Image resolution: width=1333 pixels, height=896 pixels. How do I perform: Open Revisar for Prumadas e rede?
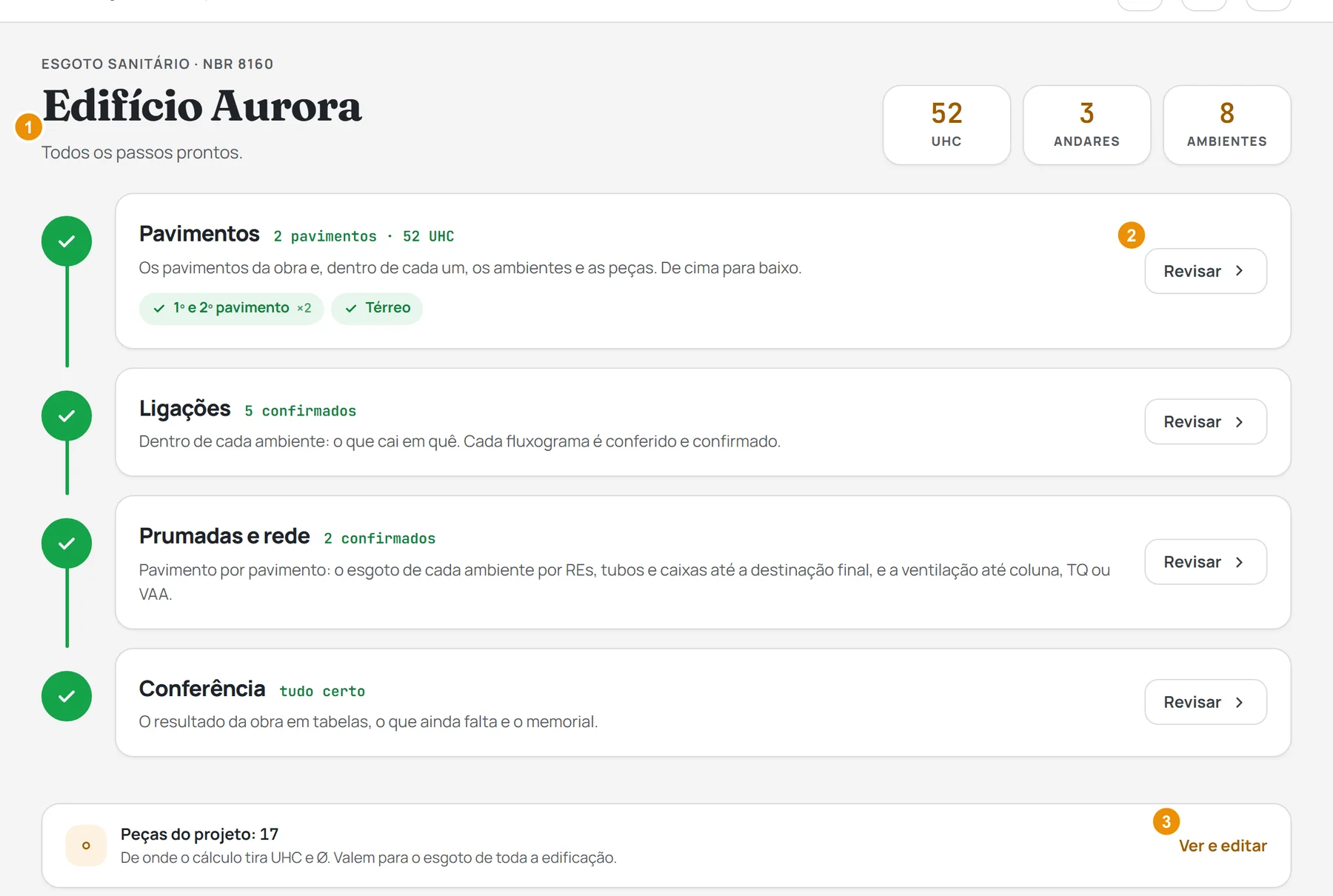click(1206, 562)
